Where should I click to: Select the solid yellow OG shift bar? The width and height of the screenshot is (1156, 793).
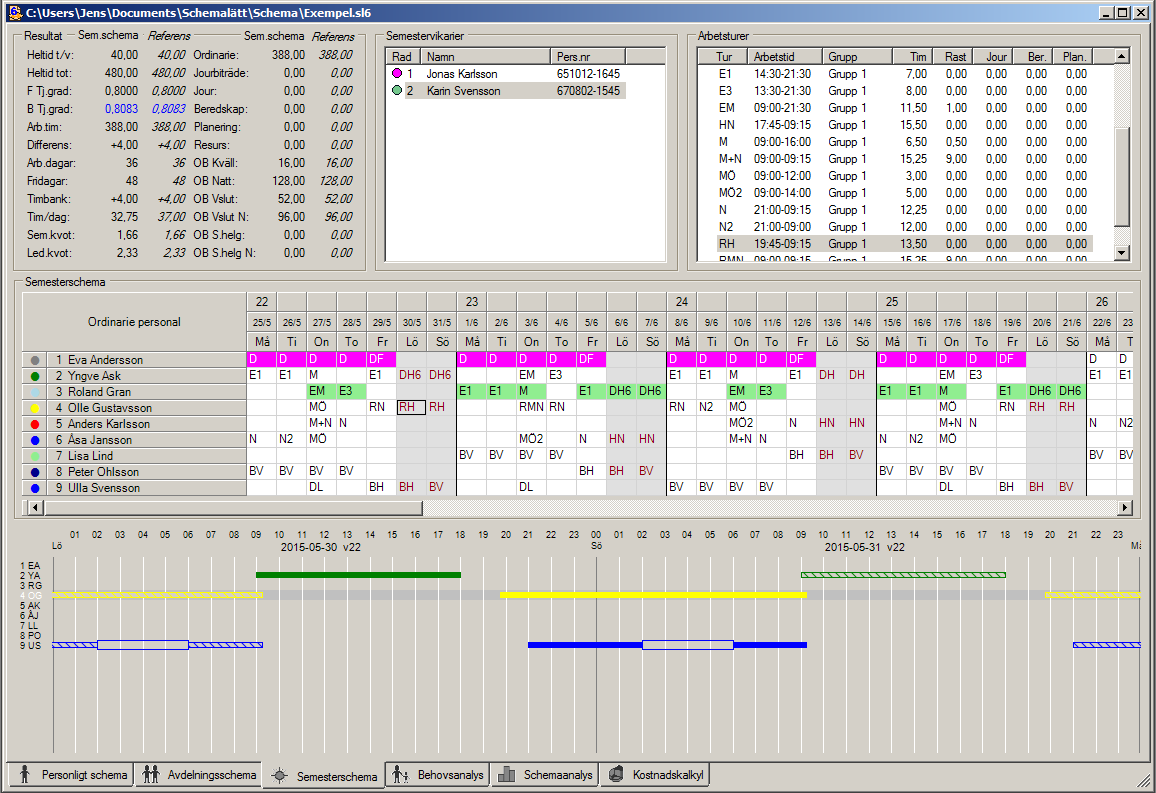(x=653, y=595)
